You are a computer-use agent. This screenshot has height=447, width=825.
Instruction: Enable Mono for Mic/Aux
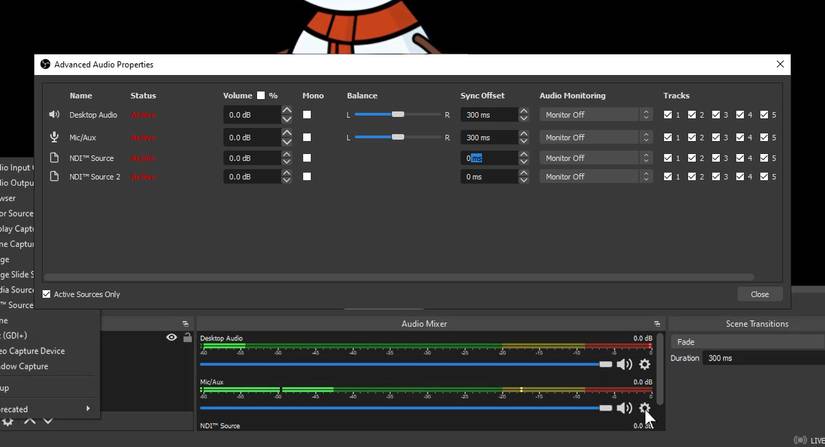pos(307,137)
